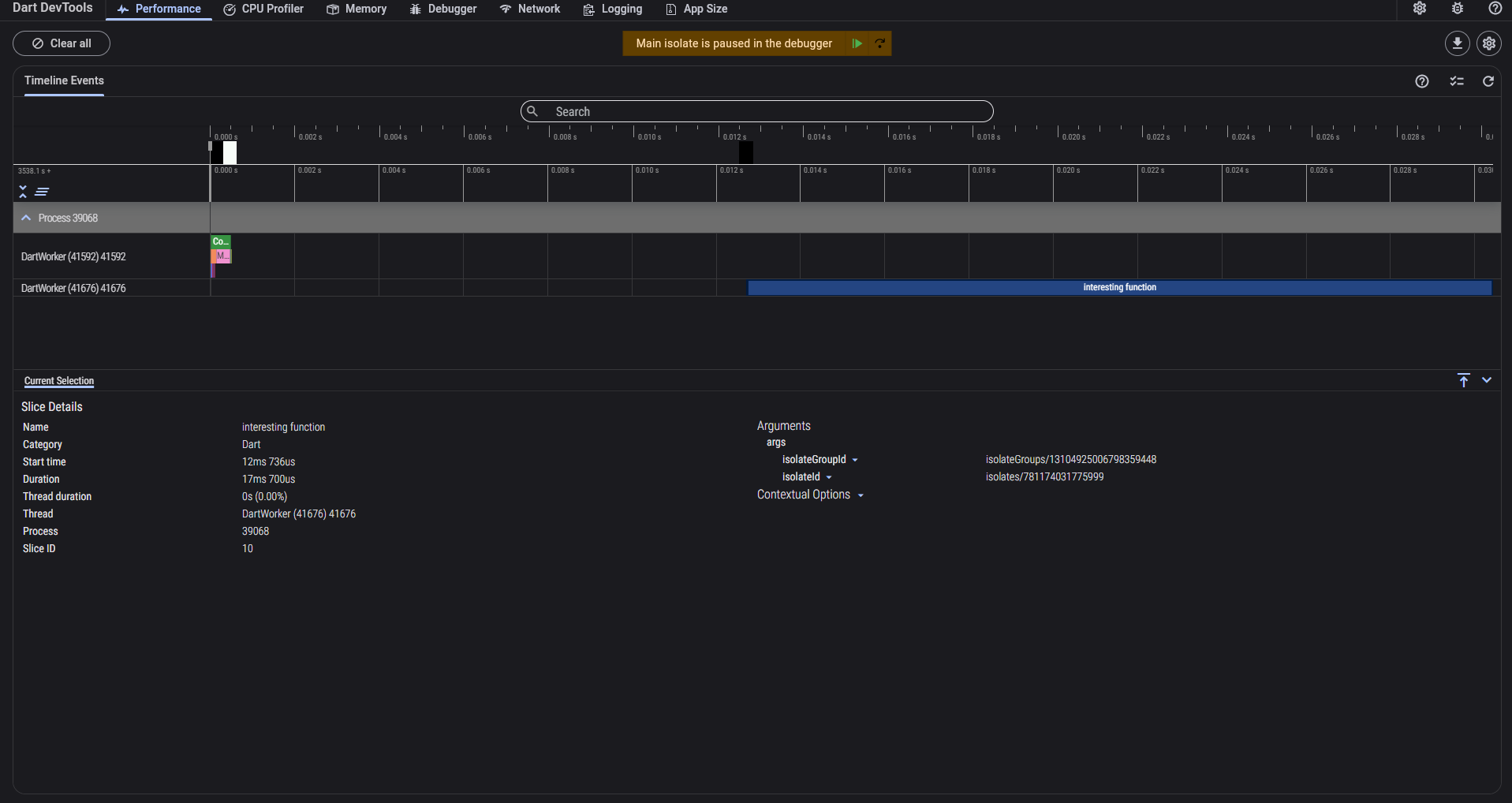The image size is (1512, 803).
Task: Click the isolates/781174031775999 value
Action: 1044,476
